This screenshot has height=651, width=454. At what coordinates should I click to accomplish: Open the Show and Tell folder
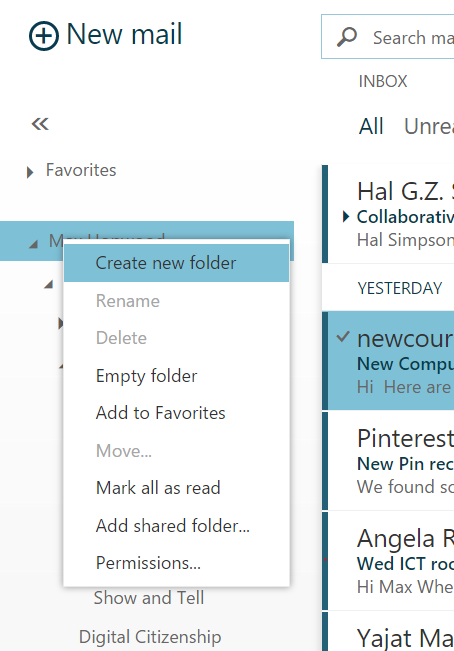coord(149,598)
